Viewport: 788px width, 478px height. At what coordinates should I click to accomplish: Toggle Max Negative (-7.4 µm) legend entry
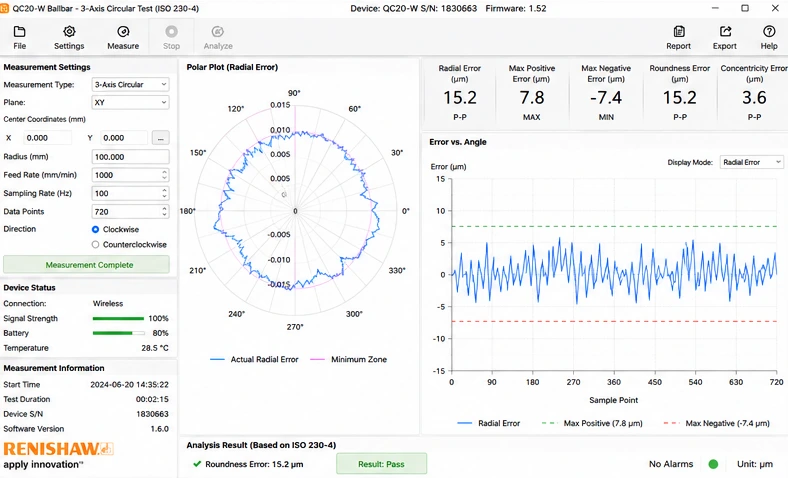point(716,423)
